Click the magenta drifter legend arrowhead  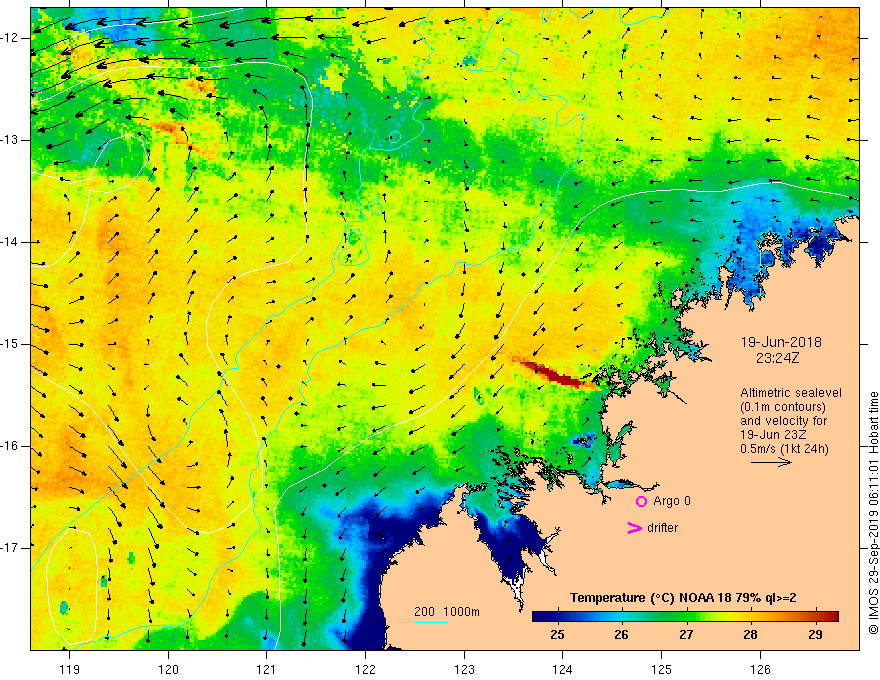(x=634, y=528)
